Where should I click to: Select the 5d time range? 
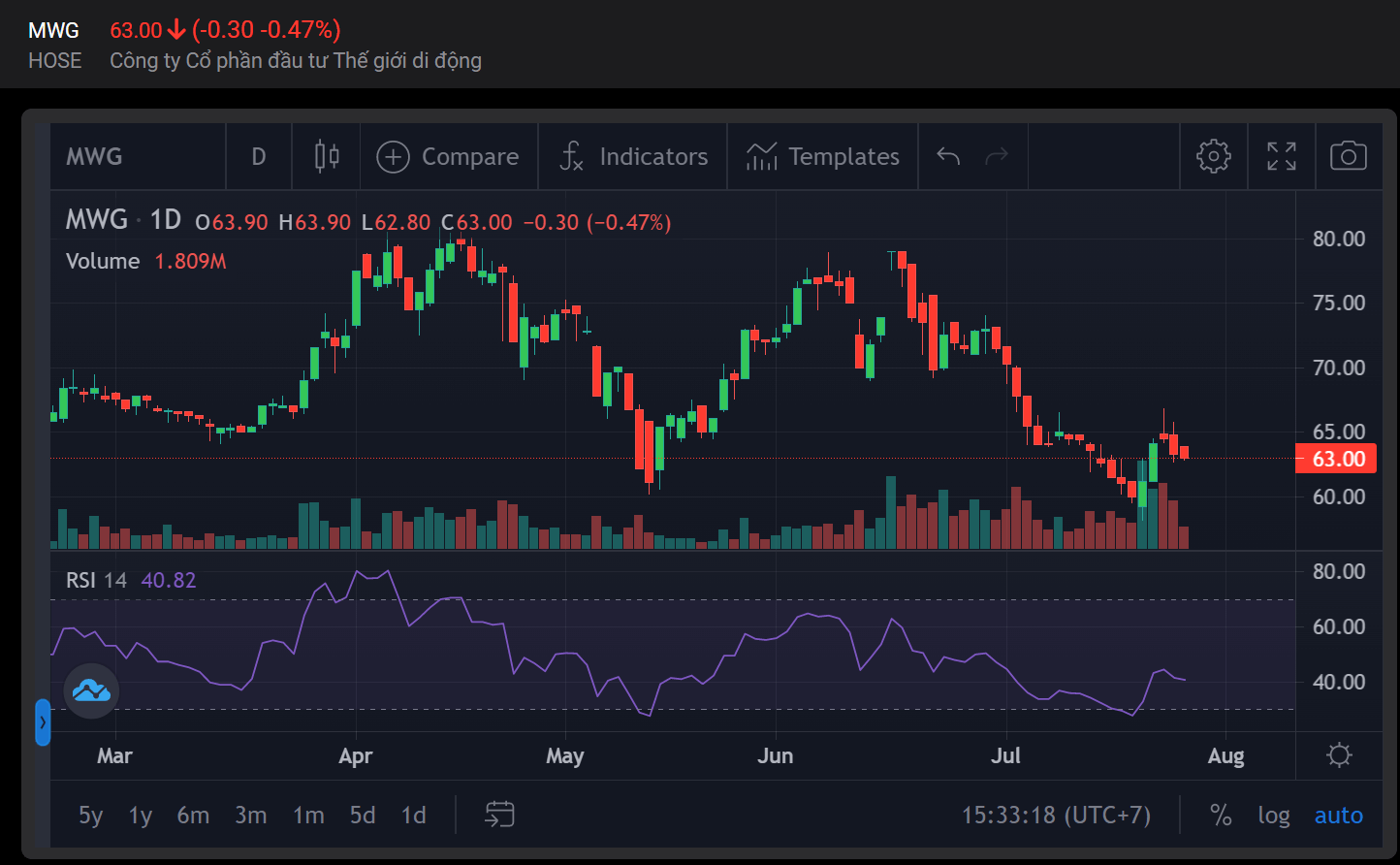click(363, 816)
